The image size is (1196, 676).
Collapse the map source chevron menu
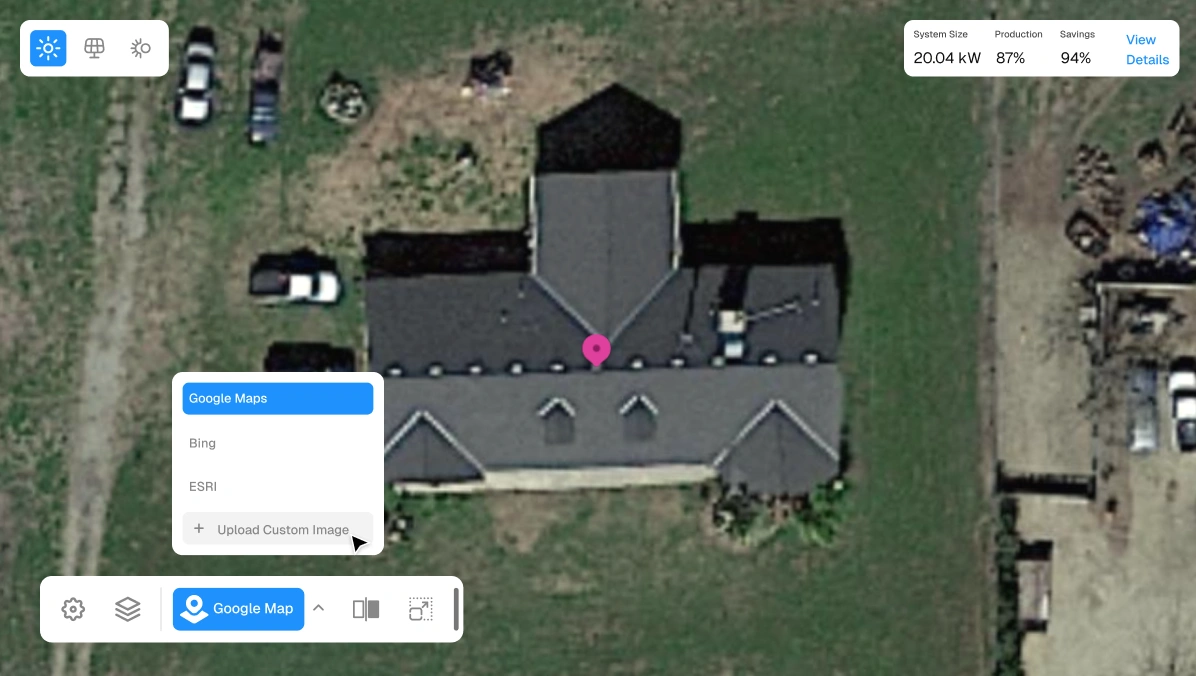pos(319,608)
